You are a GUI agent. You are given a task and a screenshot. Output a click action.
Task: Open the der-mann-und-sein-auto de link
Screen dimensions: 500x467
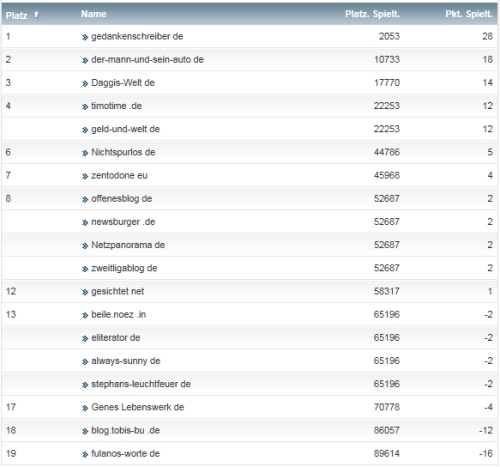point(147,60)
